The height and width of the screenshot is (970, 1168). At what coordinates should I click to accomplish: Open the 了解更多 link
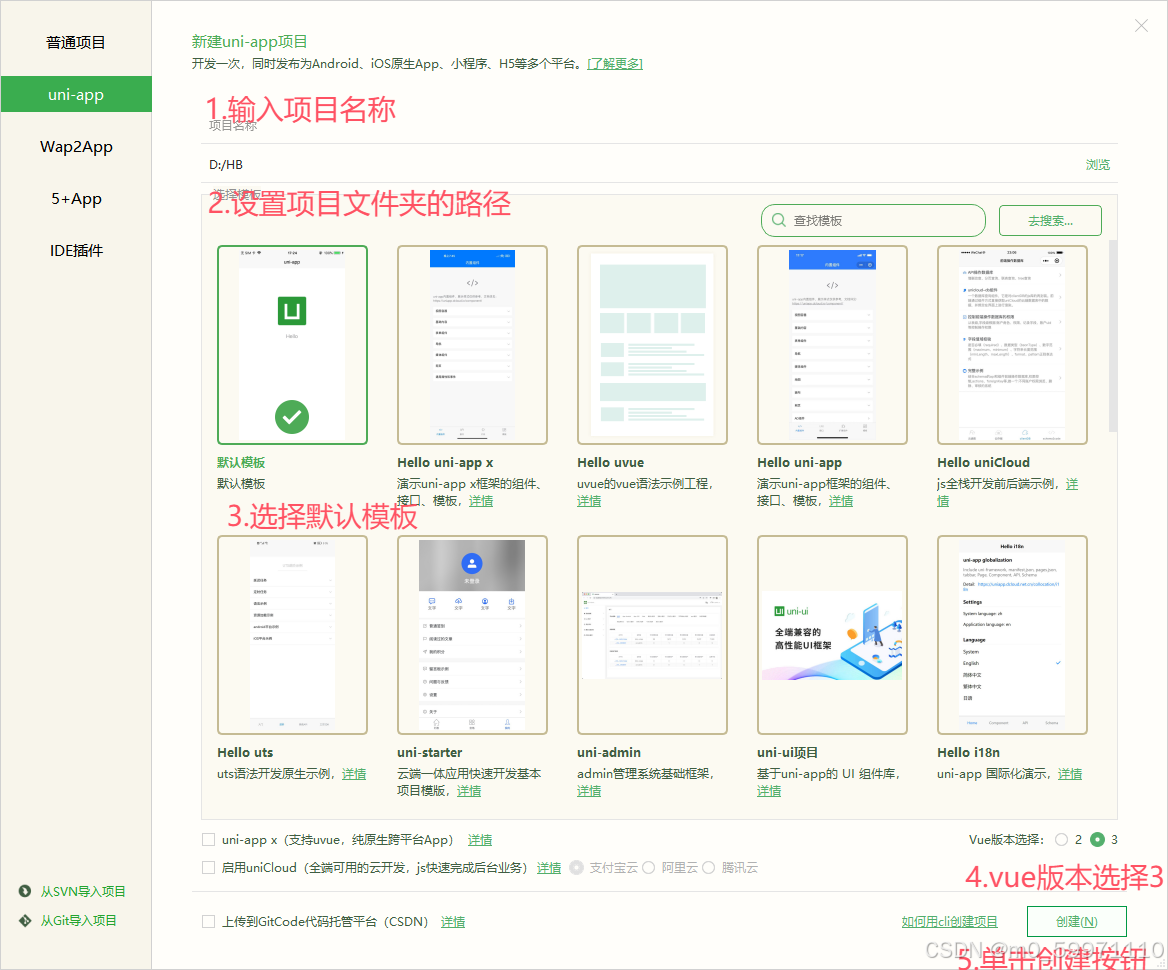click(x=615, y=64)
